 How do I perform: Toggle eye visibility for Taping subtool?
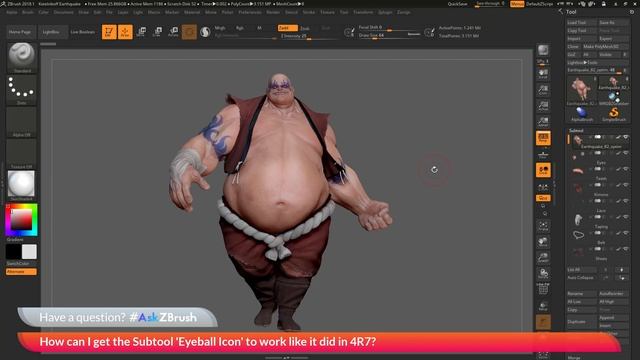click(x=625, y=217)
